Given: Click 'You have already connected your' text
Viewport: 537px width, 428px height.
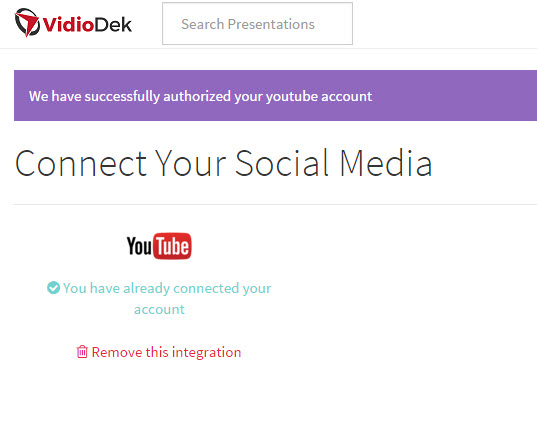Looking at the screenshot, I should click(167, 288).
